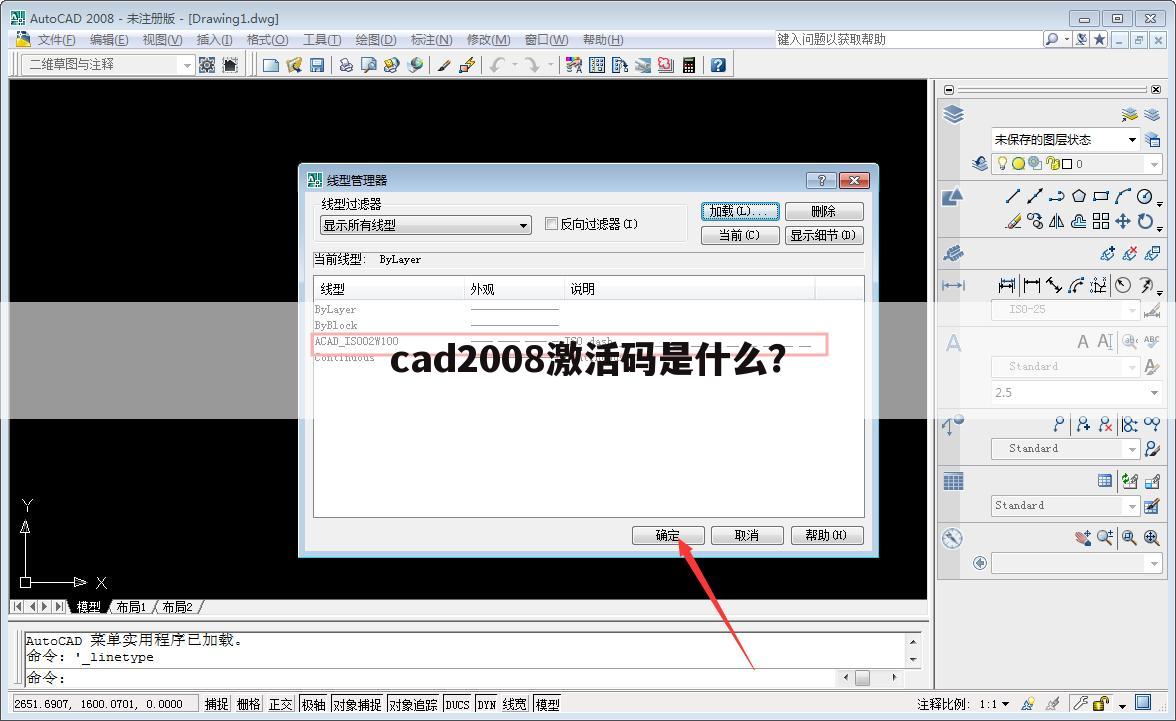Toggle 极轴 polar tracking in status bar

point(314,704)
